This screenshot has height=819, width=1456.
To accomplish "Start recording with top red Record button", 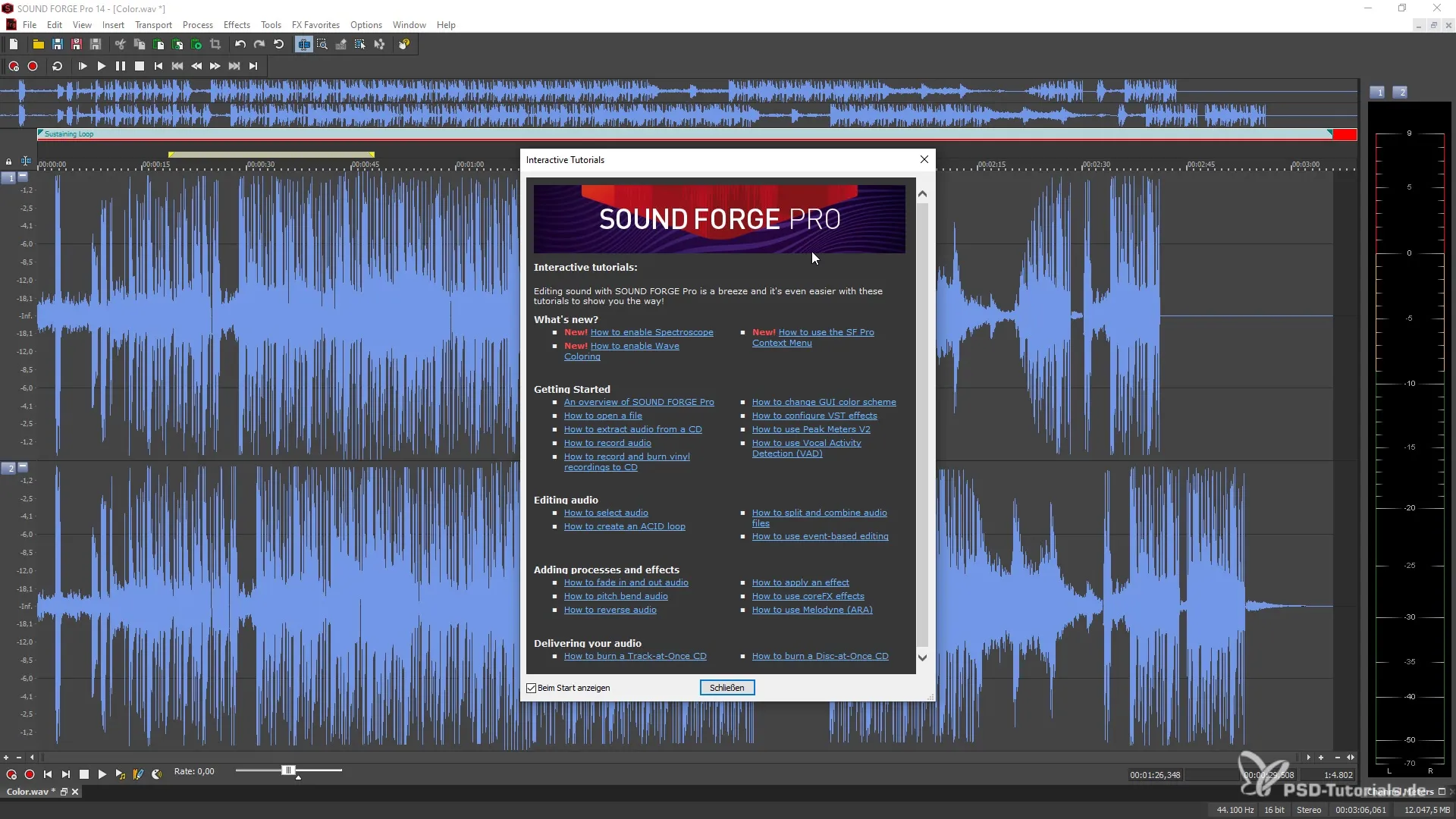I will click(33, 67).
